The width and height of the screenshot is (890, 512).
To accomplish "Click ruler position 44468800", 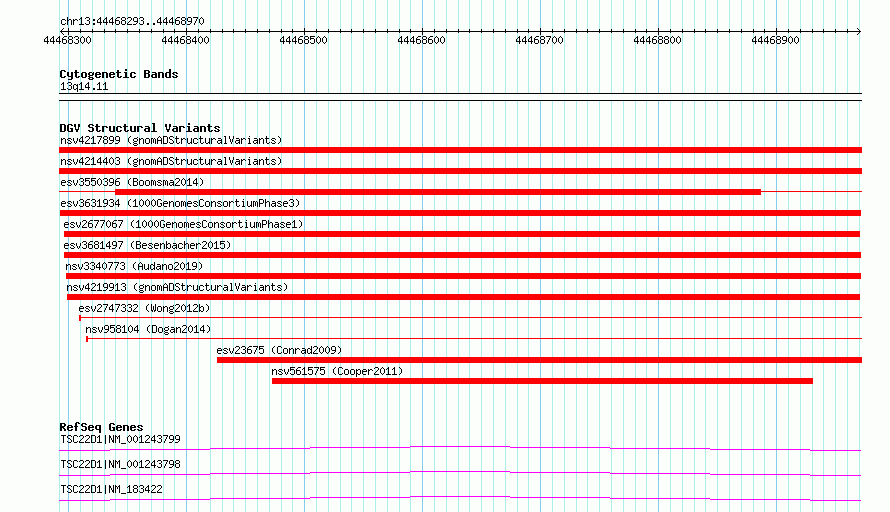I will tap(657, 40).
